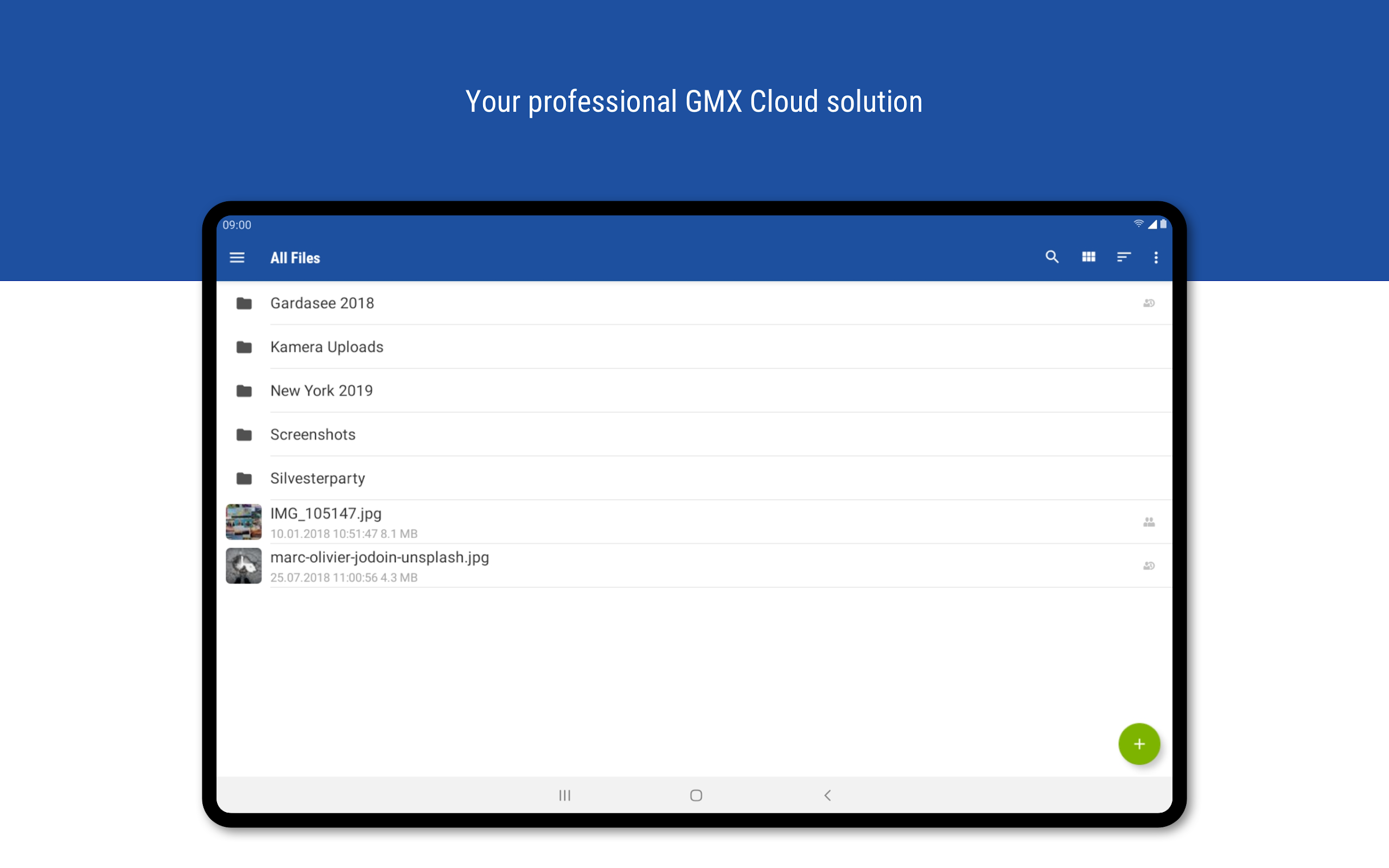Switch to grid view layout
The width and height of the screenshot is (1389, 868).
coord(1088,257)
